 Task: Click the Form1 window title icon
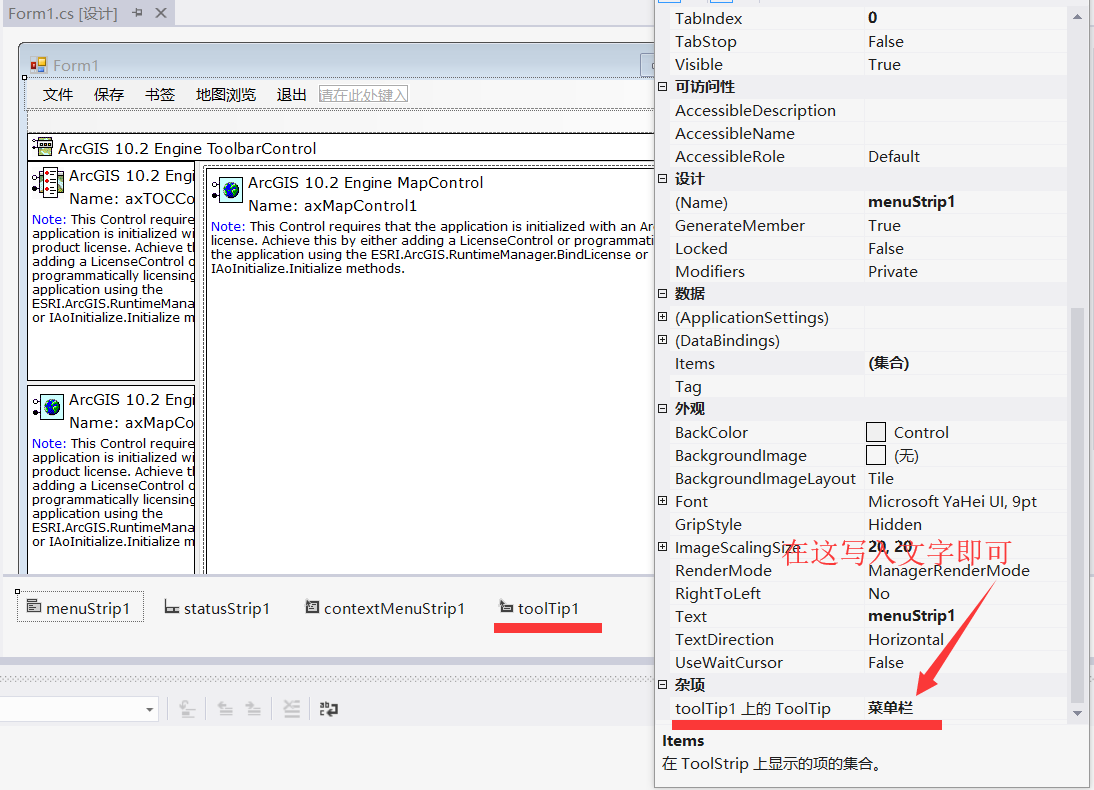(x=38, y=65)
